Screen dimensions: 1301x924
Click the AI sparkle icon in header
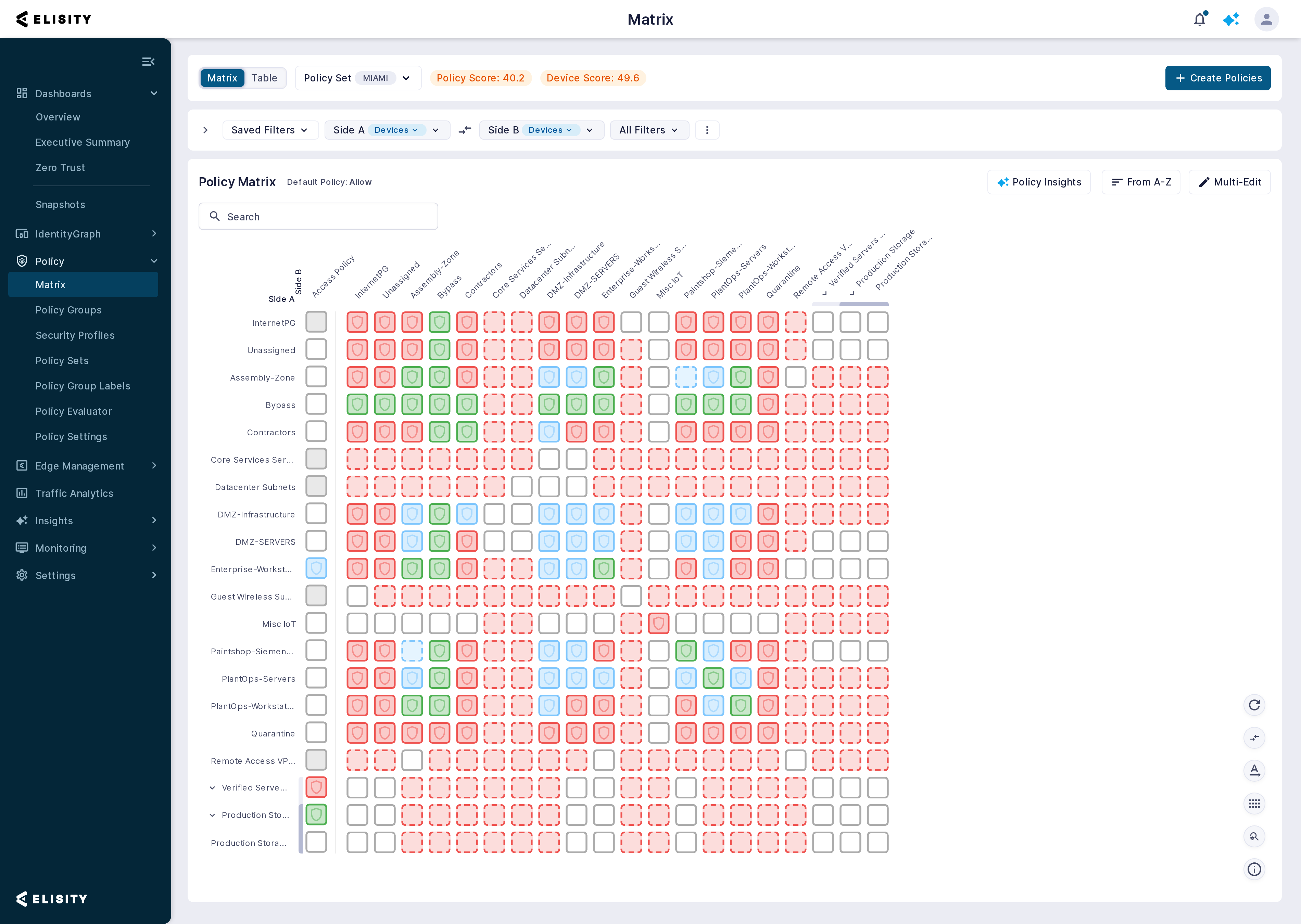(1231, 20)
